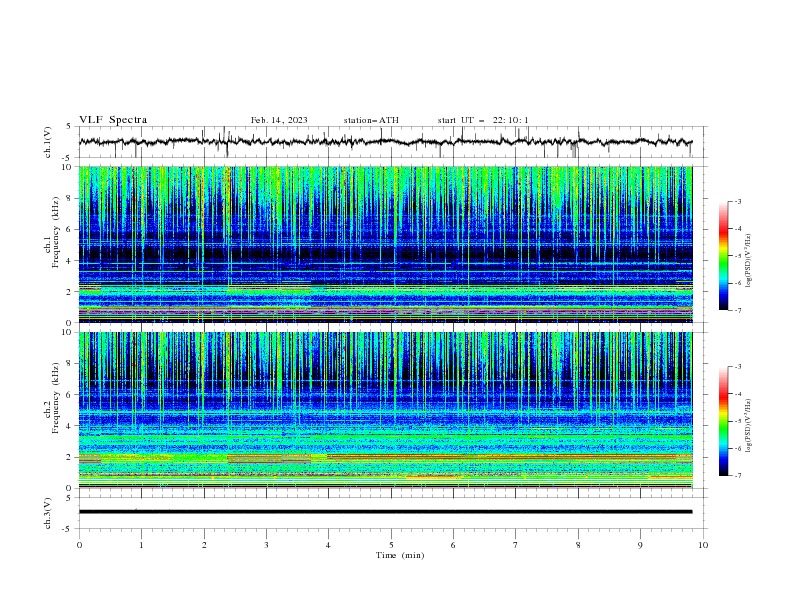Click the ch.1 "Frequency (kHz)" axis label
792x612 pixels.
pyautogui.click(x=56, y=232)
